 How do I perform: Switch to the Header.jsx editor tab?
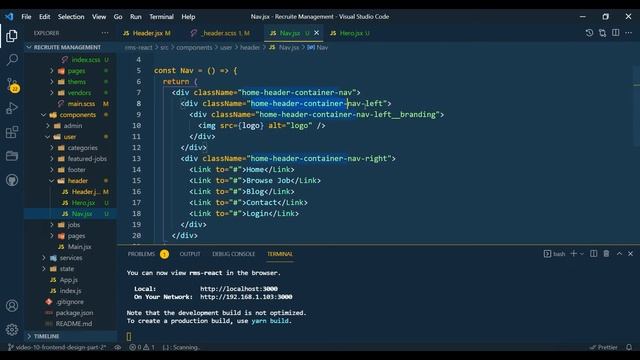pos(147,33)
